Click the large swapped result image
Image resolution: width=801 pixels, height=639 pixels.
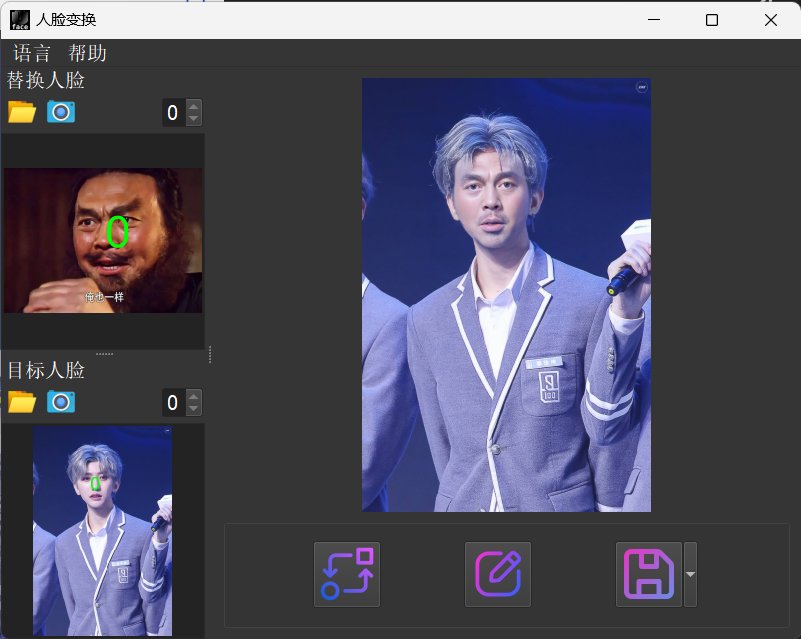(506, 295)
